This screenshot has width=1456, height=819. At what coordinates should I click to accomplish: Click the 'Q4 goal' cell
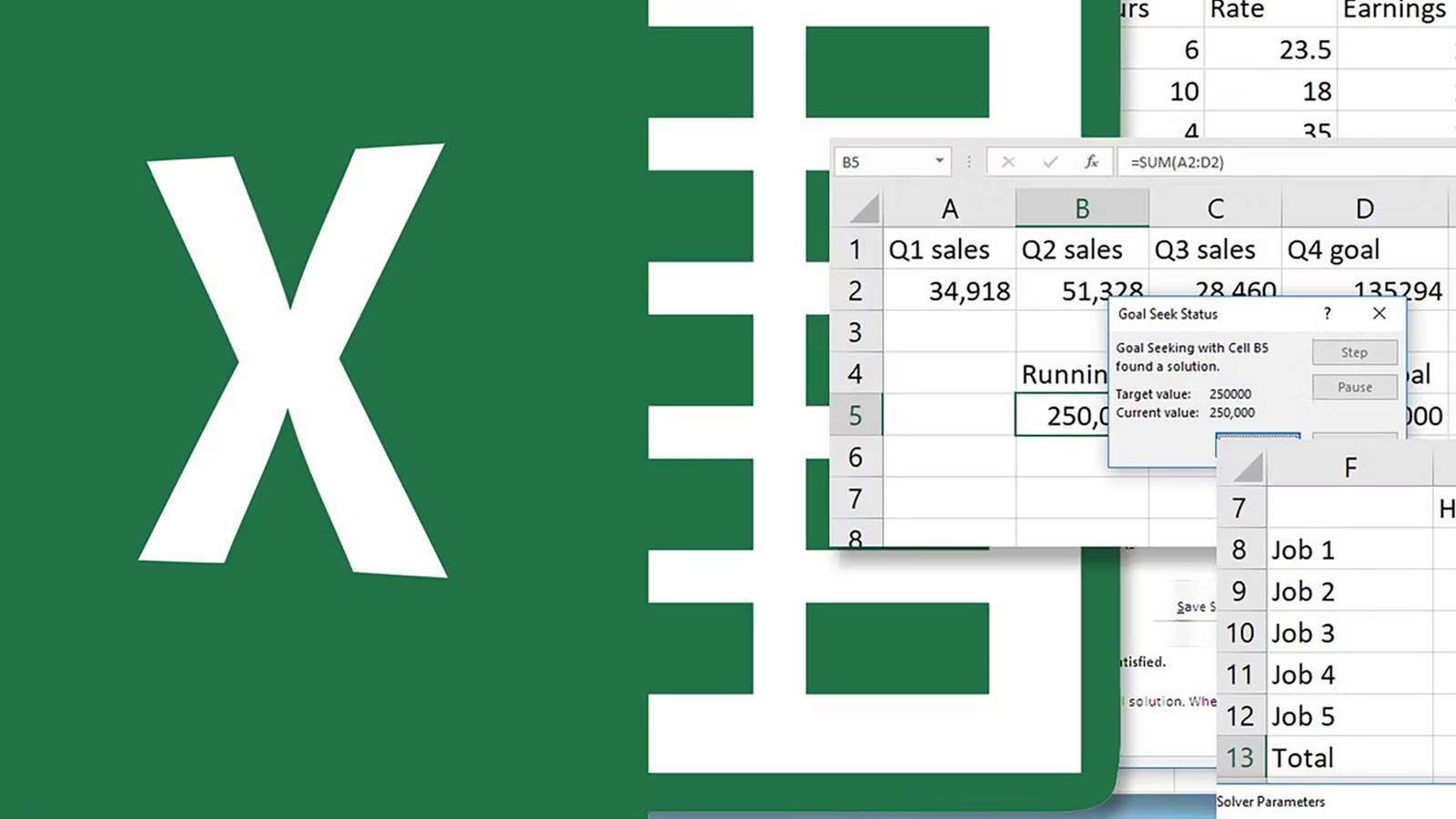(x=1364, y=249)
